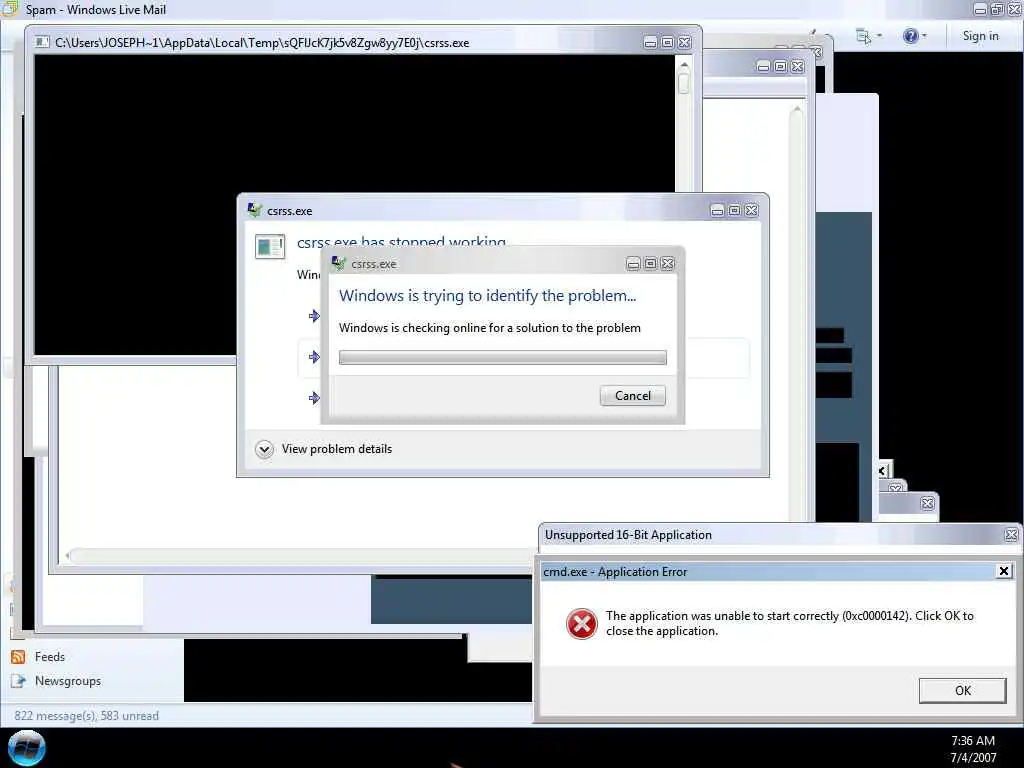This screenshot has height=768, width=1024.
Task: Click the Newsgroups icon in sidebar
Action: pyautogui.click(x=18, y=681)
